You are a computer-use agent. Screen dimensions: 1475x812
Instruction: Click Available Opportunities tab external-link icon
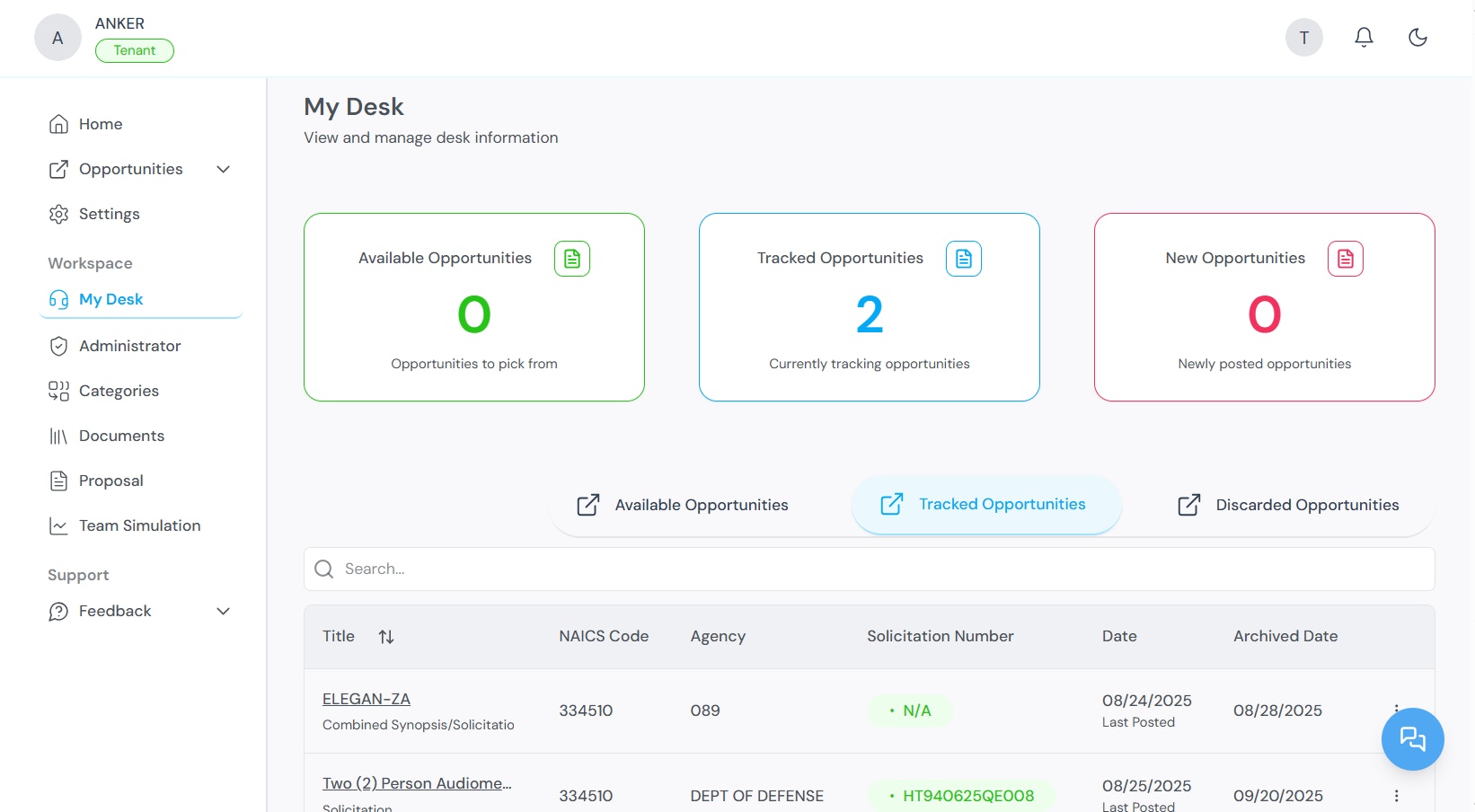[x=588, y=505]
